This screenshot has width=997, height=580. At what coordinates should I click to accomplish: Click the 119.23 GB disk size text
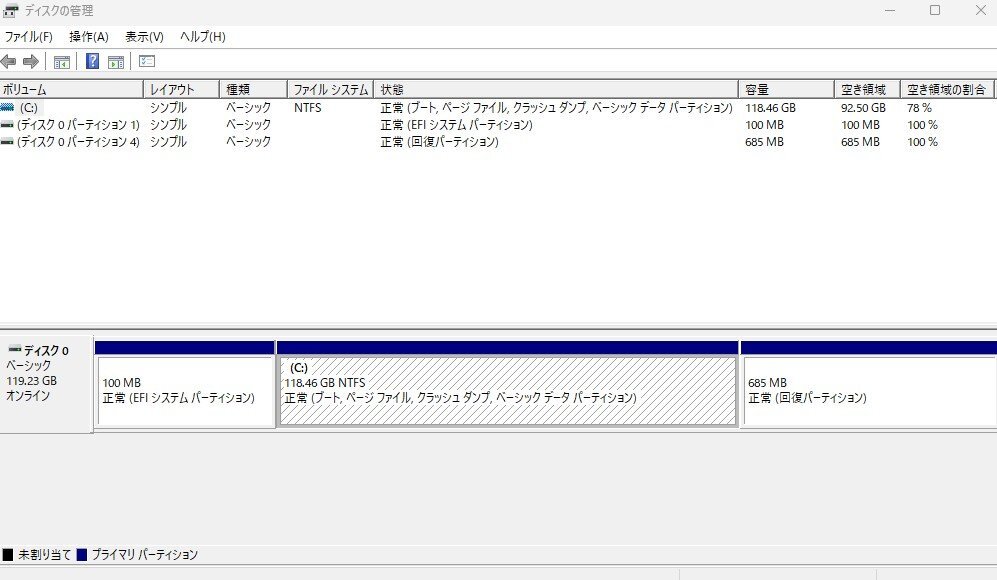(32, 381)
